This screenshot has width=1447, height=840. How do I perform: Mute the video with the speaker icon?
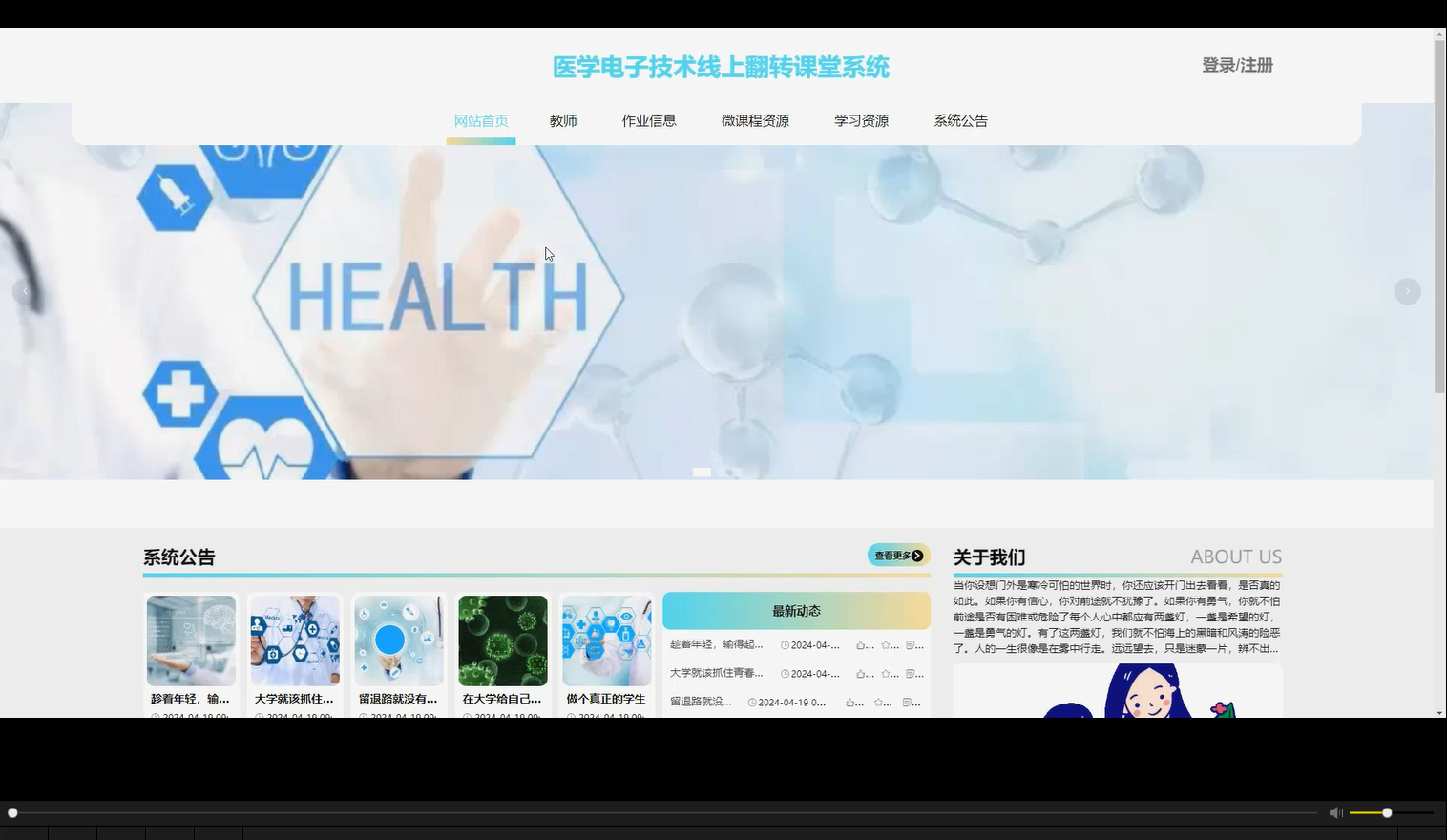pyautogui.click(x=1335, y=812)
